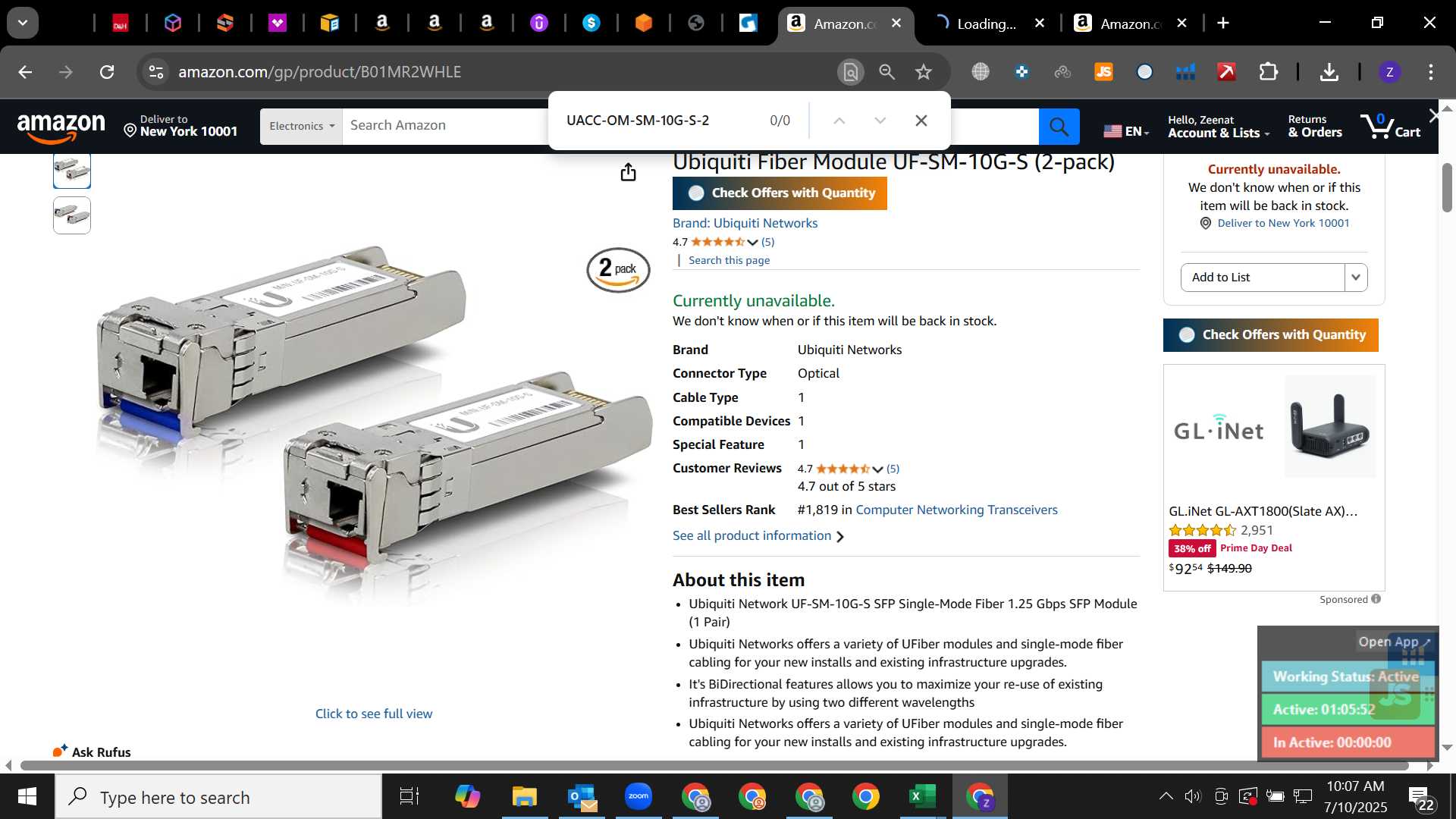
Task: Open the Add to List dropdown arrow
Action: (1356, 278)
